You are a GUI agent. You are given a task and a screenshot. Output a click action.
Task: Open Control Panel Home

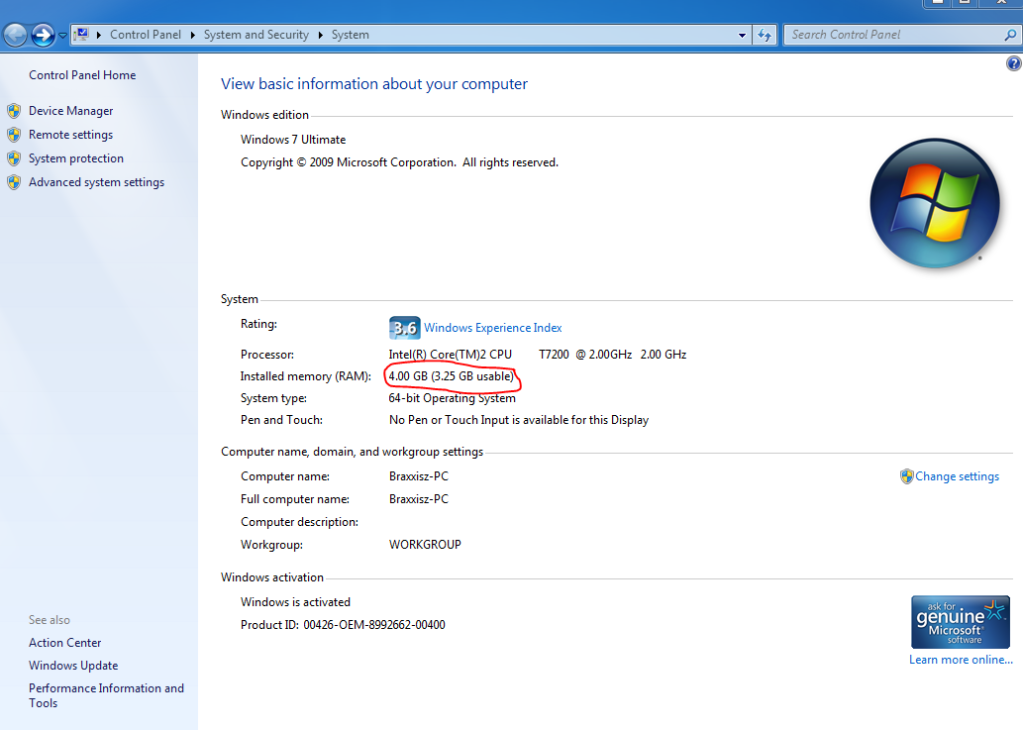click(82, 75)
